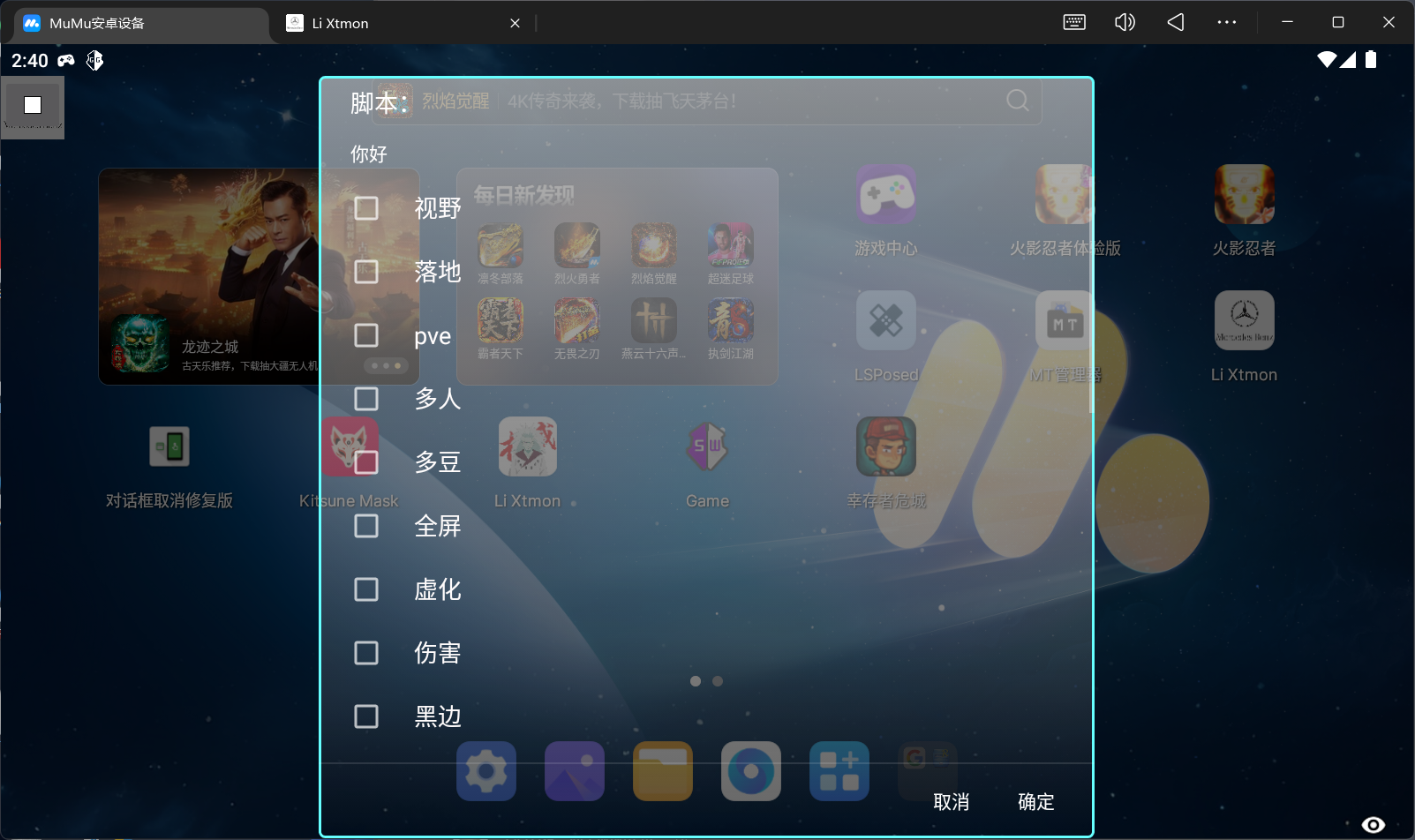1415x840 pixels.
Task: Enable the 伤害 checkbox
Action: (x=366, y=653)
